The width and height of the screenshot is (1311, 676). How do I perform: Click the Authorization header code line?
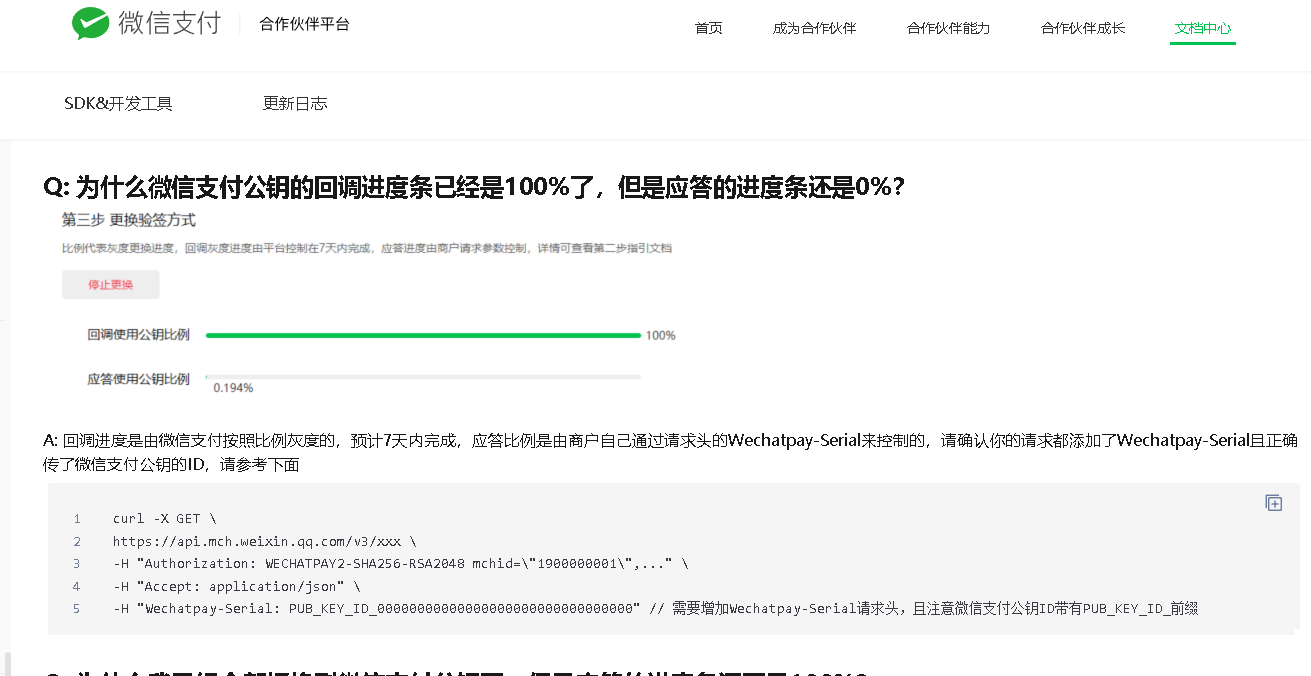(x=400, y=564)
